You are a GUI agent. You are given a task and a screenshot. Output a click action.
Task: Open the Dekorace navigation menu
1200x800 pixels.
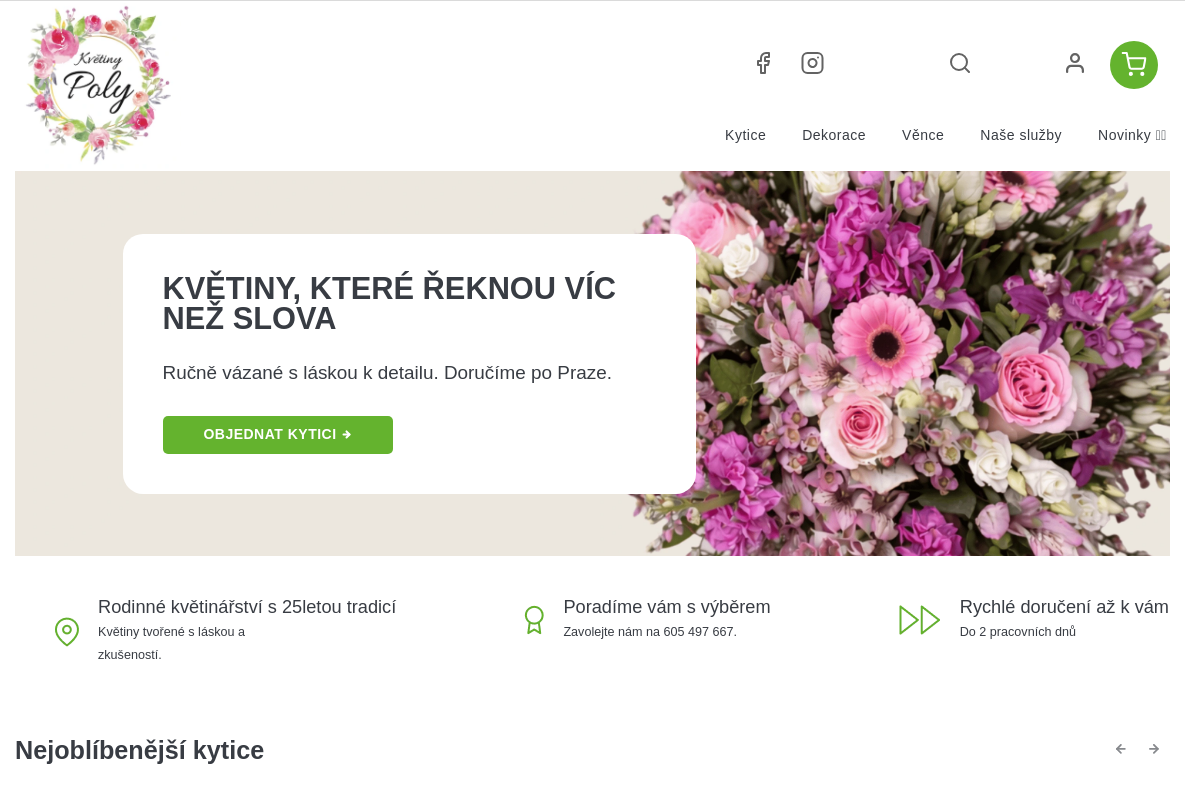pyautogui.click(x=834, y=135)
